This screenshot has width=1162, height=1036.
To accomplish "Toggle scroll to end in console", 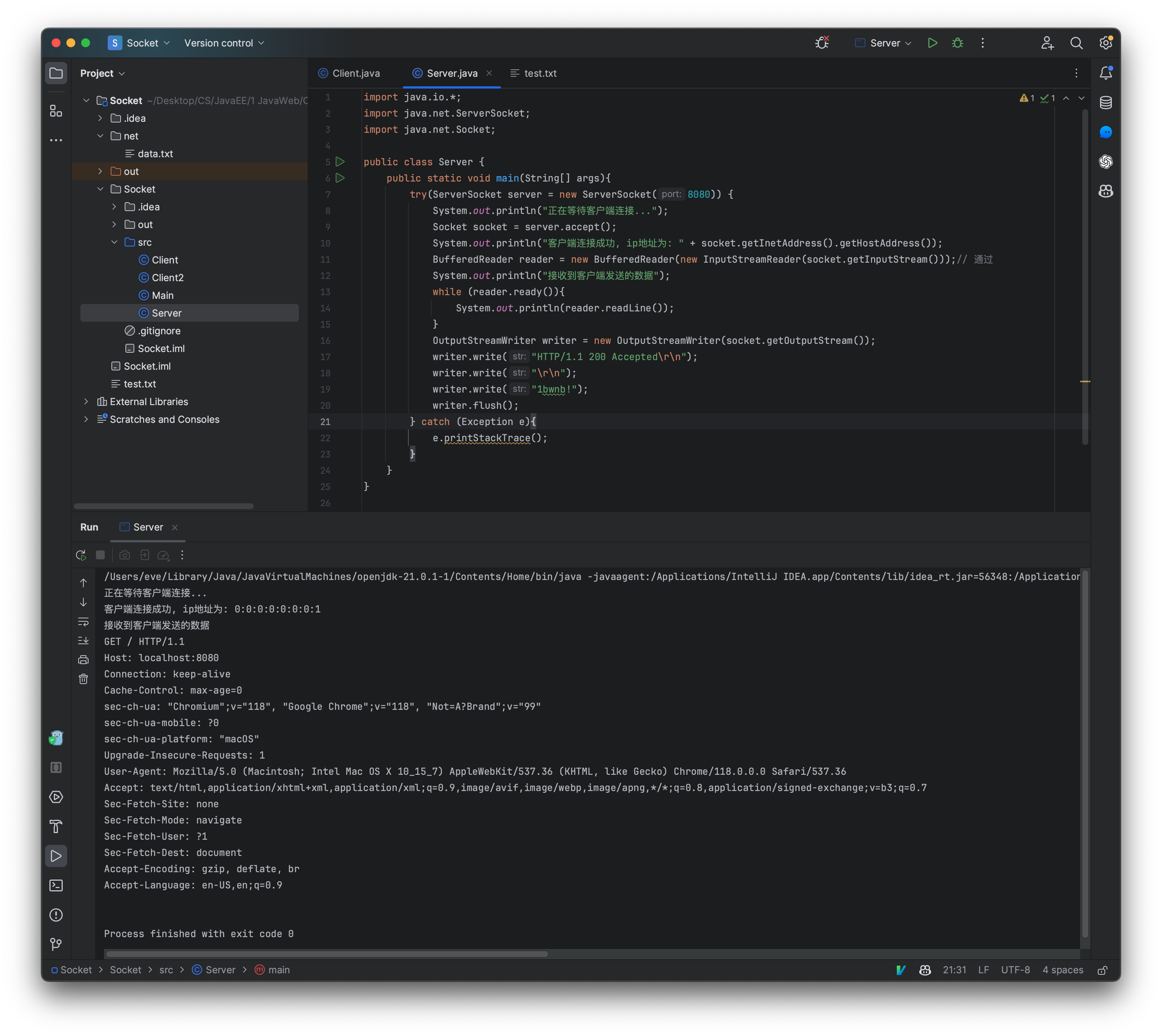I will tap(83, 641).
